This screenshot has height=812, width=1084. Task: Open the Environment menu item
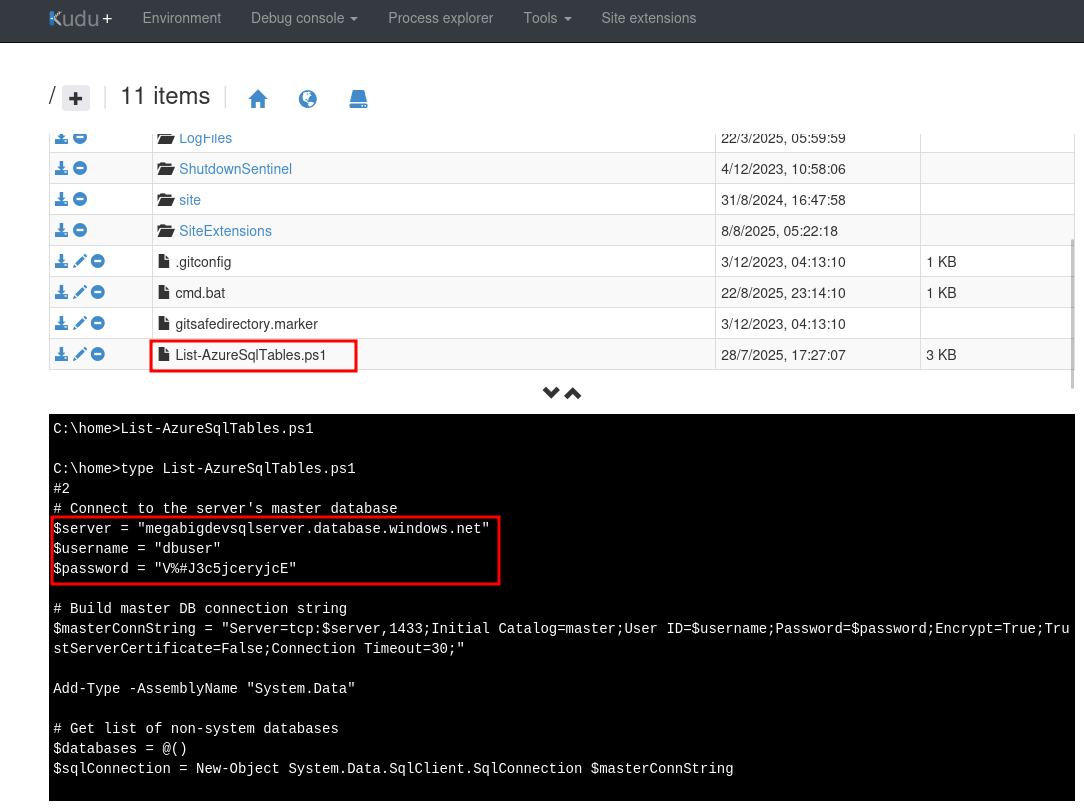(x=182, y=18)
